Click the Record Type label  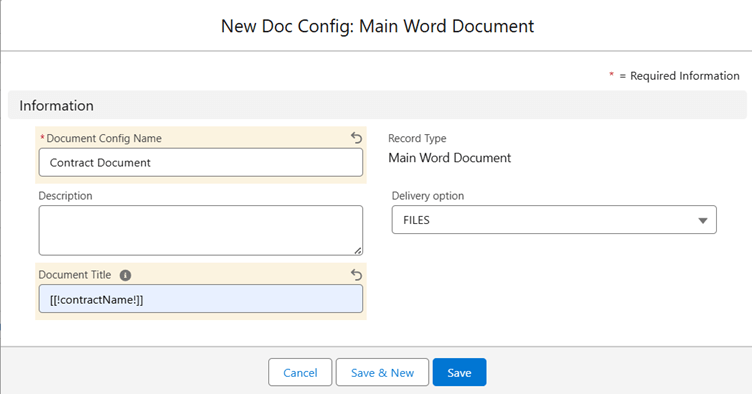(x=417, y=138)
